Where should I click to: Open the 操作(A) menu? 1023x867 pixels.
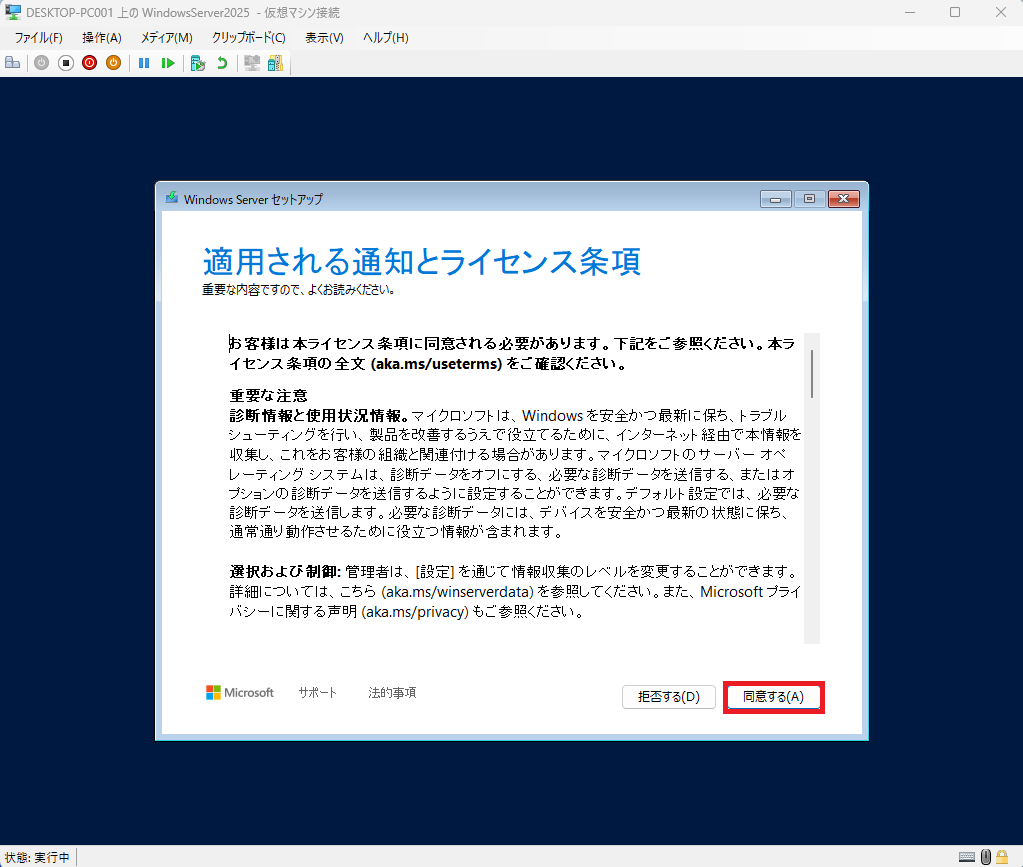102,38
